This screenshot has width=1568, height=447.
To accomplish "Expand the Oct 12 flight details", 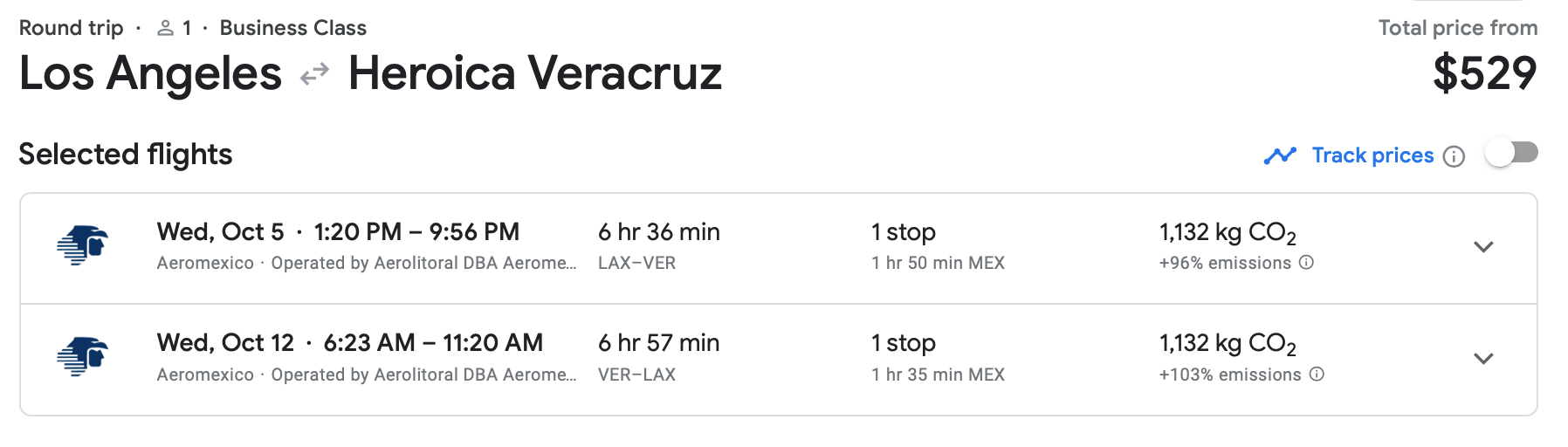I will 1483,358.
